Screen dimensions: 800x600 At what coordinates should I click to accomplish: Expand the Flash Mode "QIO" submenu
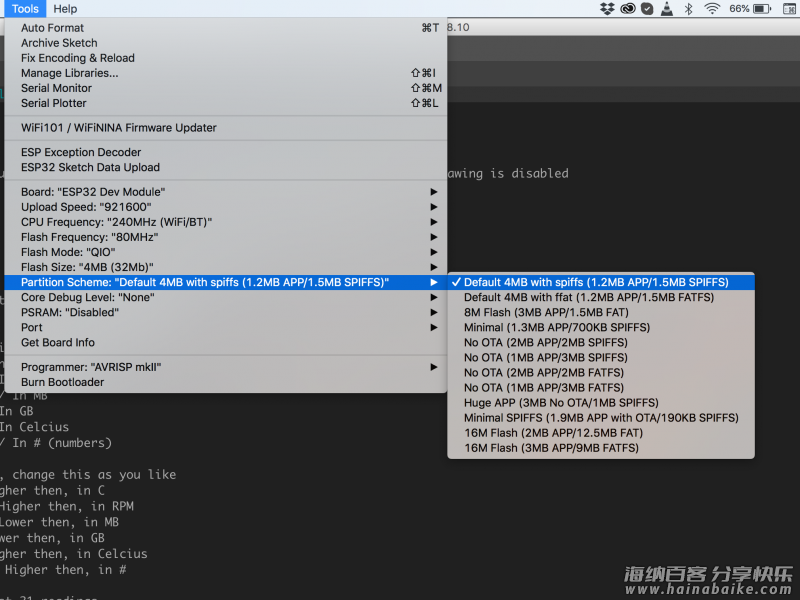tap(226, 252)
